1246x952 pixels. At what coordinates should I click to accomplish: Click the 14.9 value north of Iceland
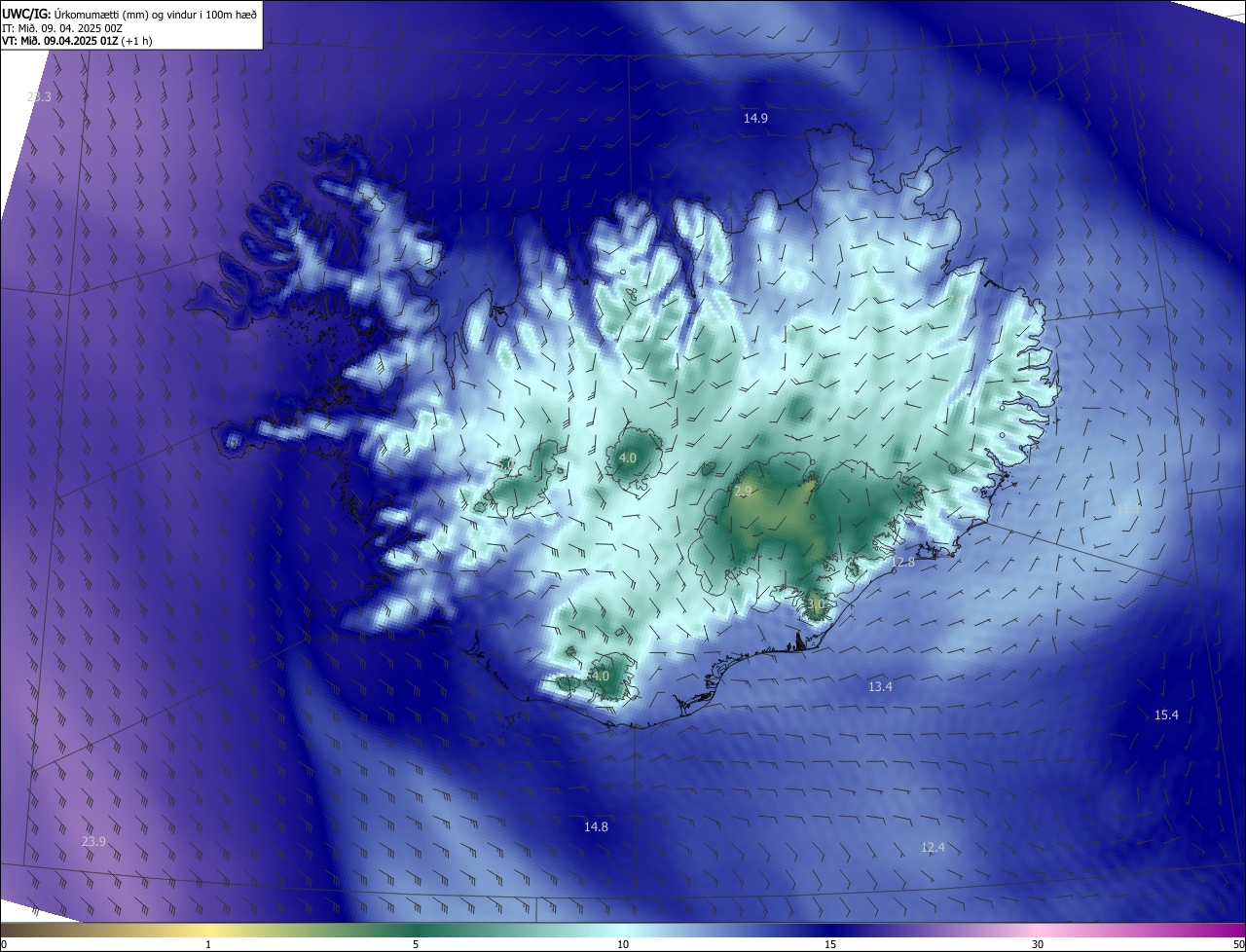[755, 118]
